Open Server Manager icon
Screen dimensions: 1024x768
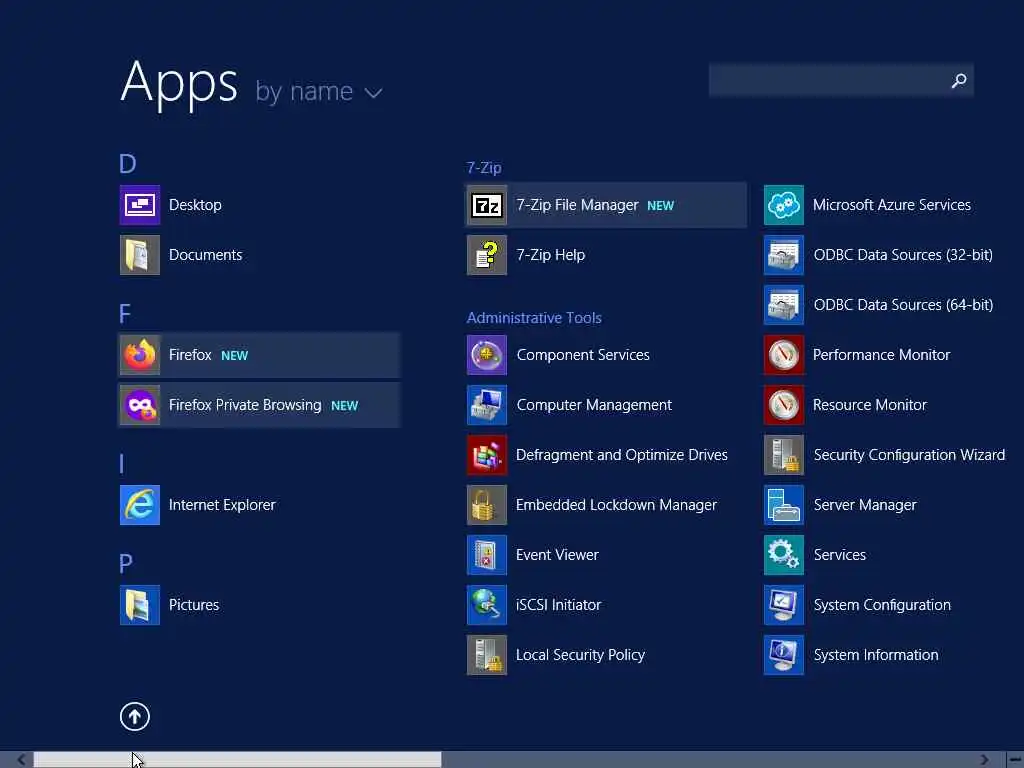tap(784, 505)
